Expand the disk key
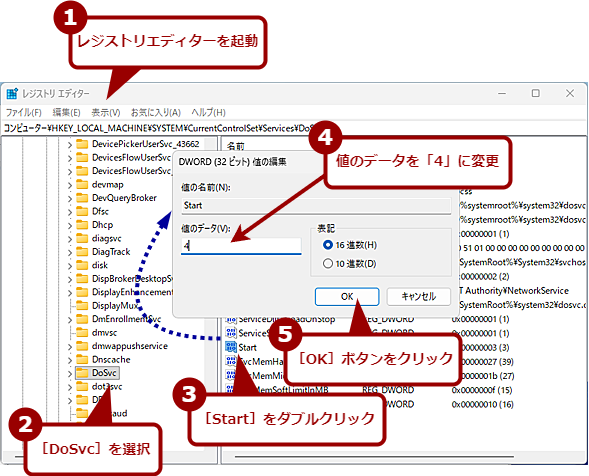The image size is (589, 476). pyautogui.click(x=70, y=266)
